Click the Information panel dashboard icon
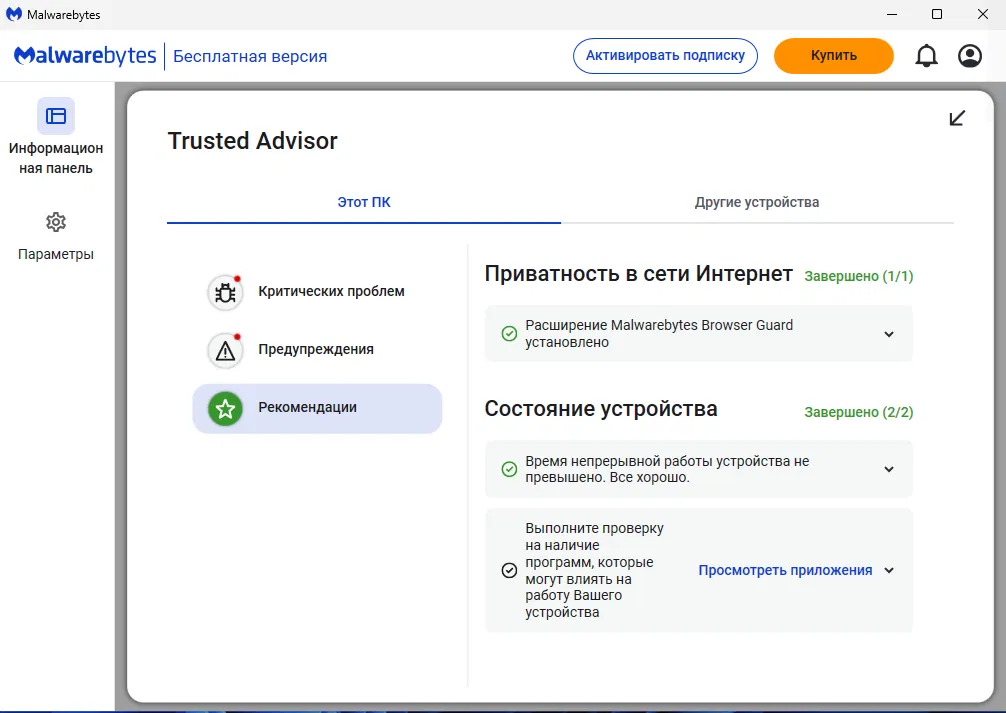 coord(56,116)
